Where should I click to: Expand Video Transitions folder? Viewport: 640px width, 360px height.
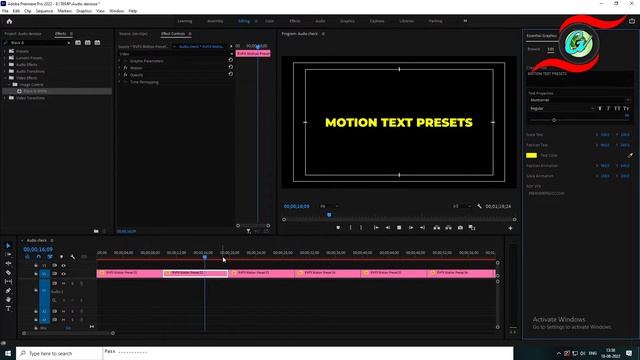pos(5,98)
